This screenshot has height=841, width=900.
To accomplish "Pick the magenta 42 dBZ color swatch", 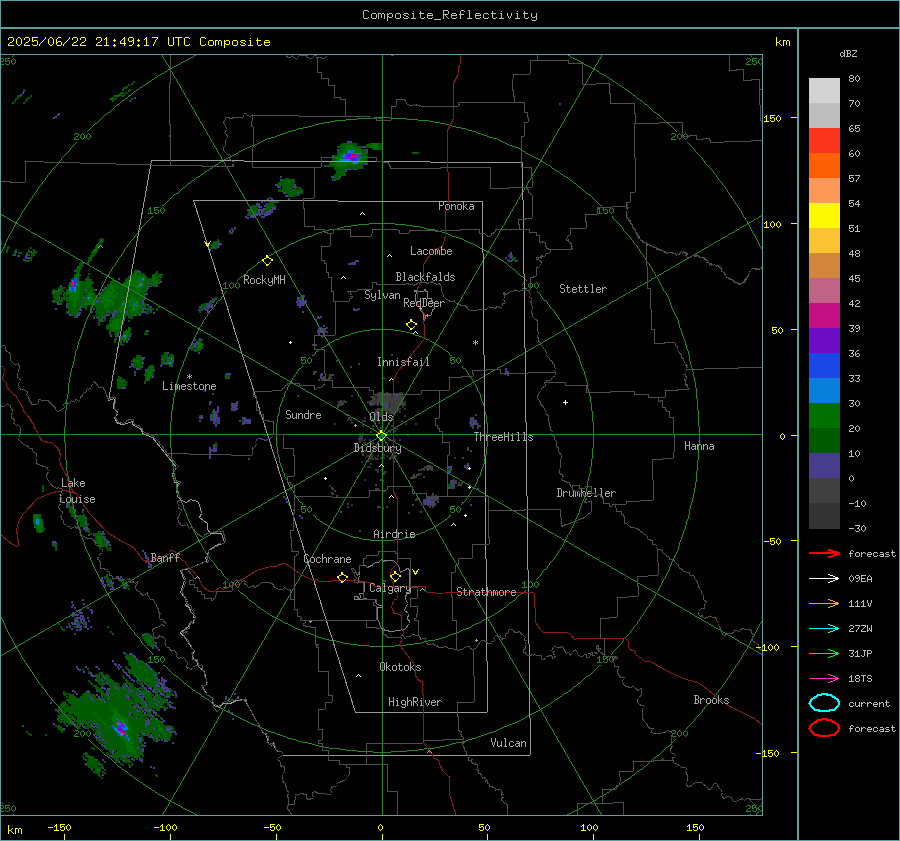I will 824,315.
